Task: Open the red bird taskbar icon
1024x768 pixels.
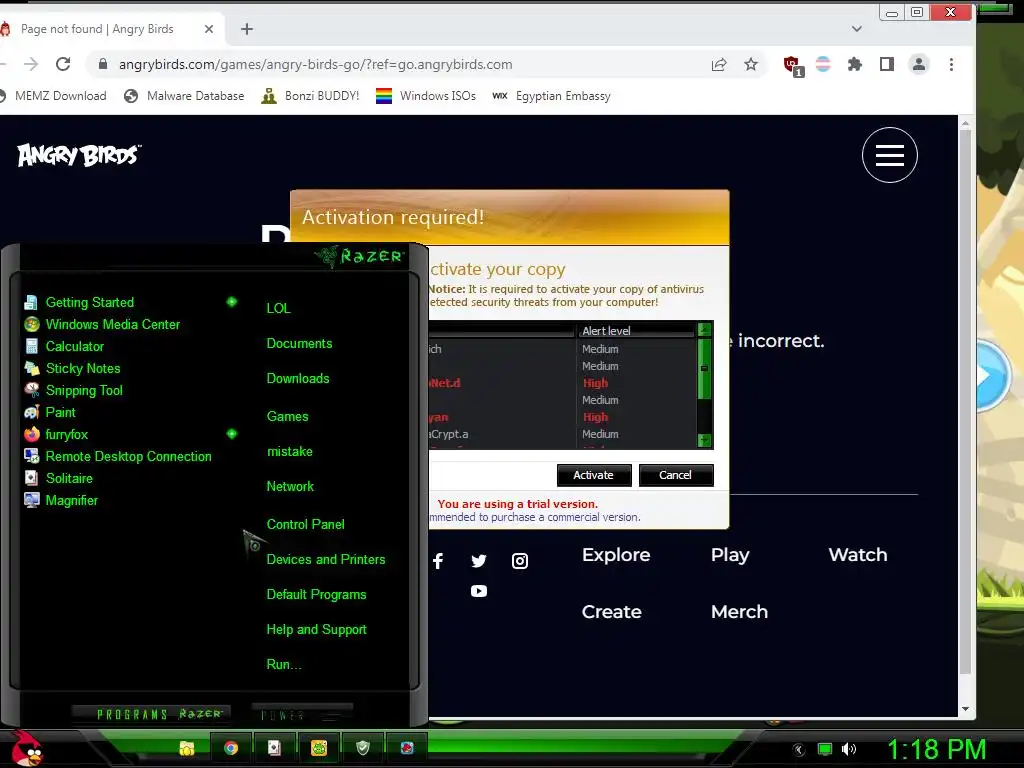Action: 407,748
